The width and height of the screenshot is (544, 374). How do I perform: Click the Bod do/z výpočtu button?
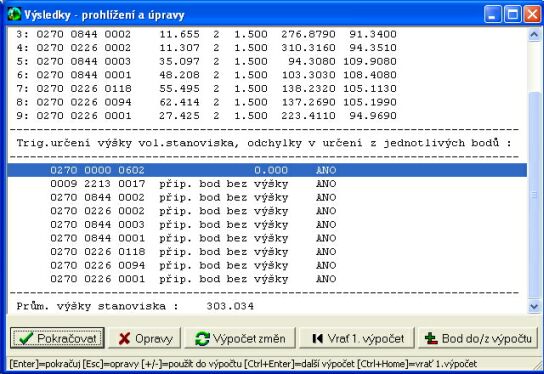coord(478,338)
